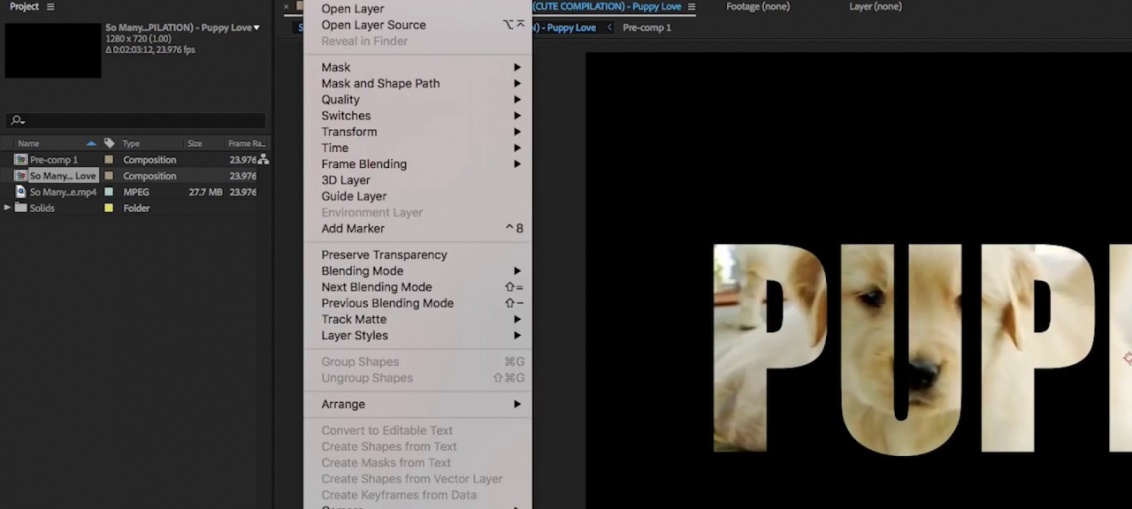Select the Pre-comp 1 item
The image size is (1132, 509).
click(x=53, y=160)
